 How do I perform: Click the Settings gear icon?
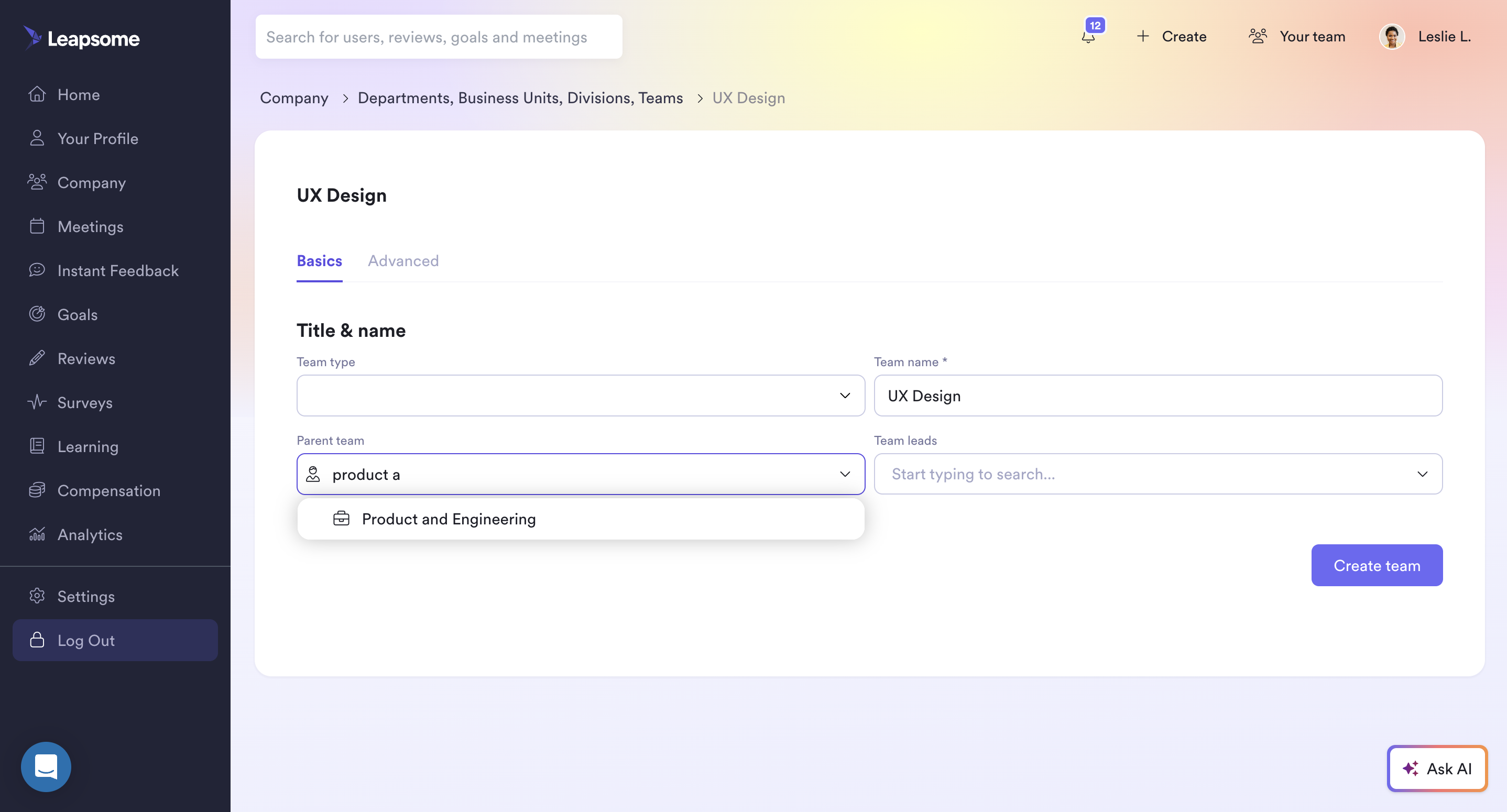[x=37, y=596]
